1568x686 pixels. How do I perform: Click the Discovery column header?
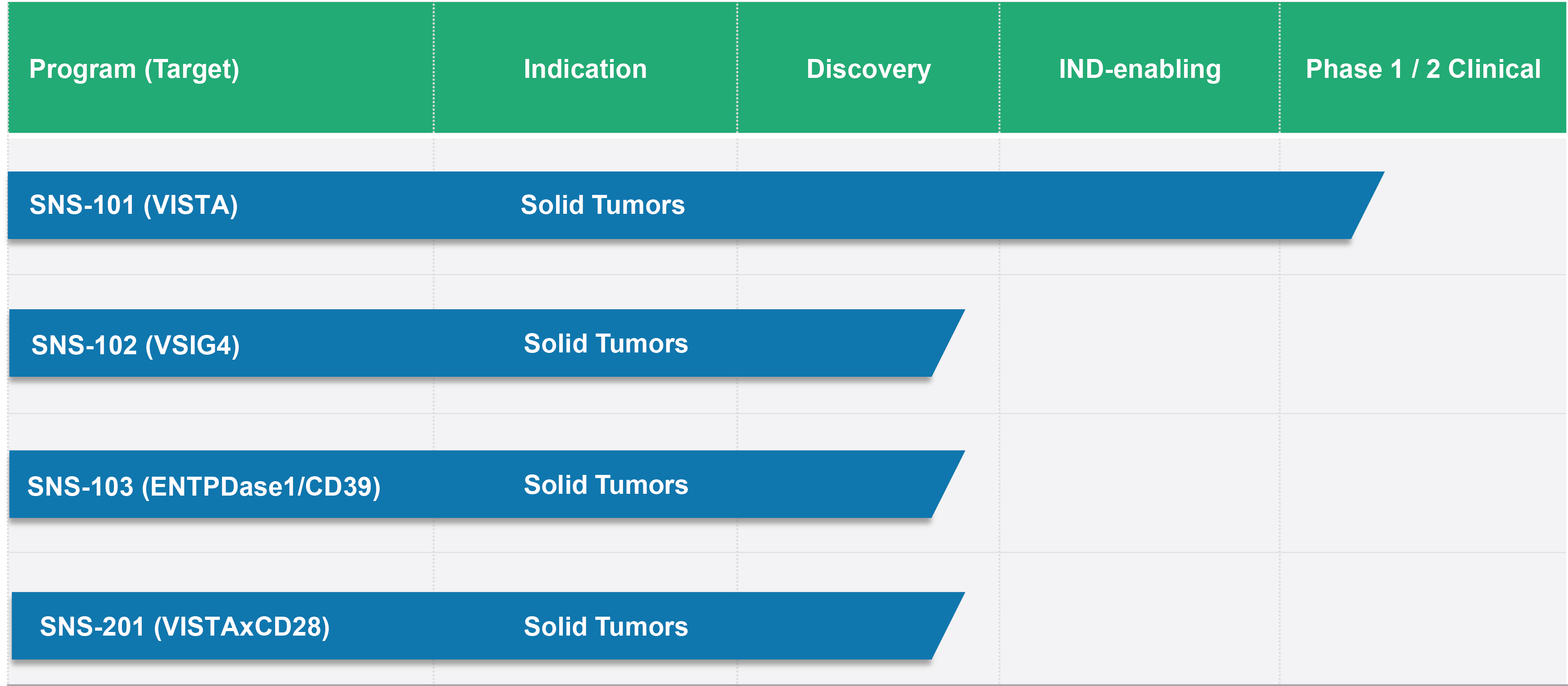coord(868,69)
